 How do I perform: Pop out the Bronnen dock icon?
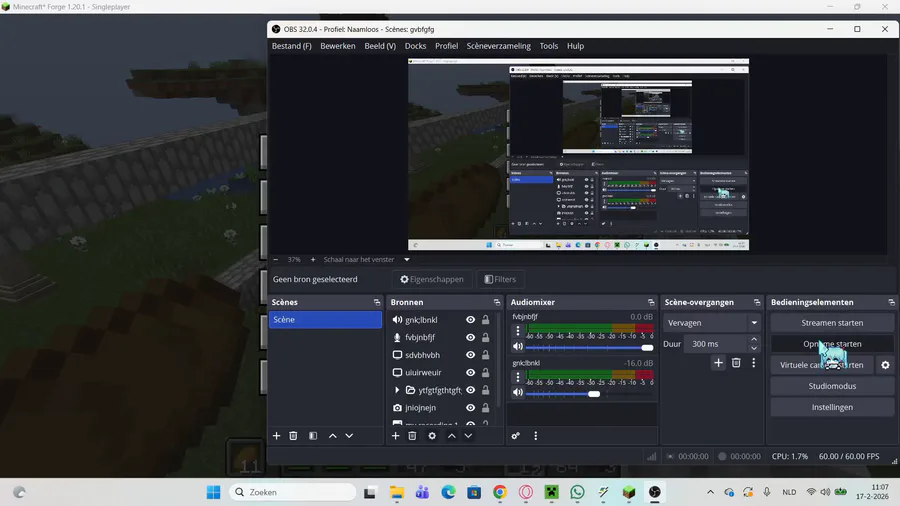click(x=497, y=302)
